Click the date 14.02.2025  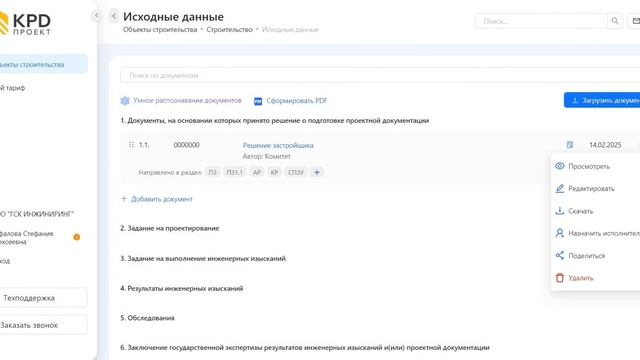click(605, 145)
